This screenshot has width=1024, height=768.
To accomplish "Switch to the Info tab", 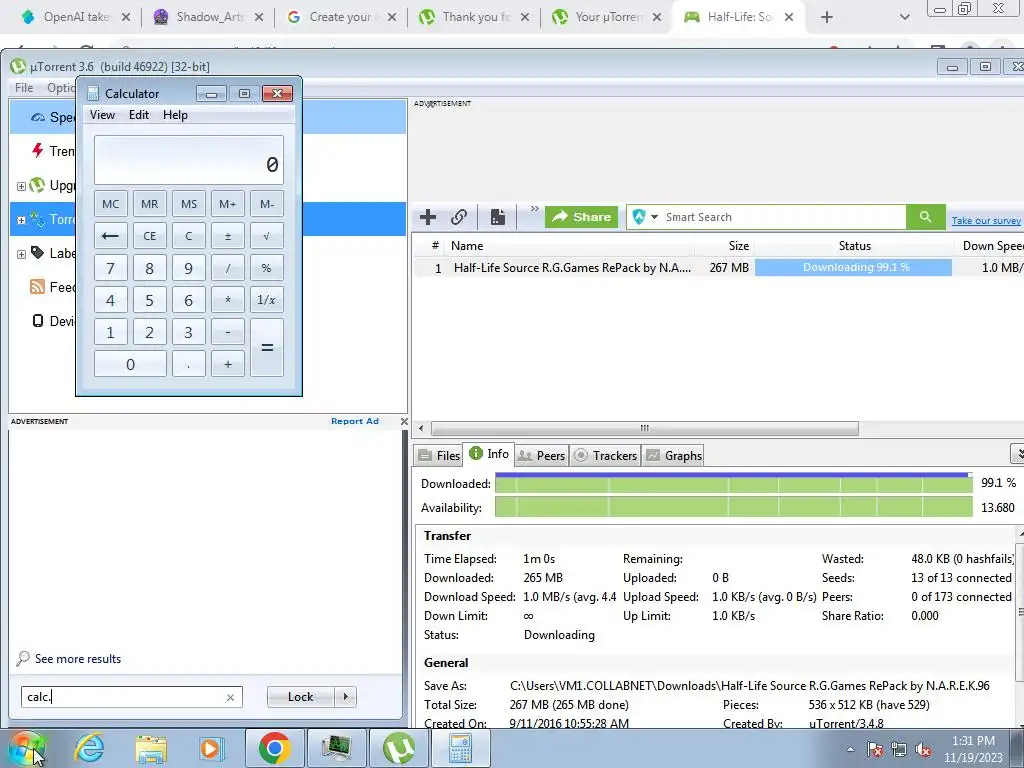I will click(x=489, y=454).
